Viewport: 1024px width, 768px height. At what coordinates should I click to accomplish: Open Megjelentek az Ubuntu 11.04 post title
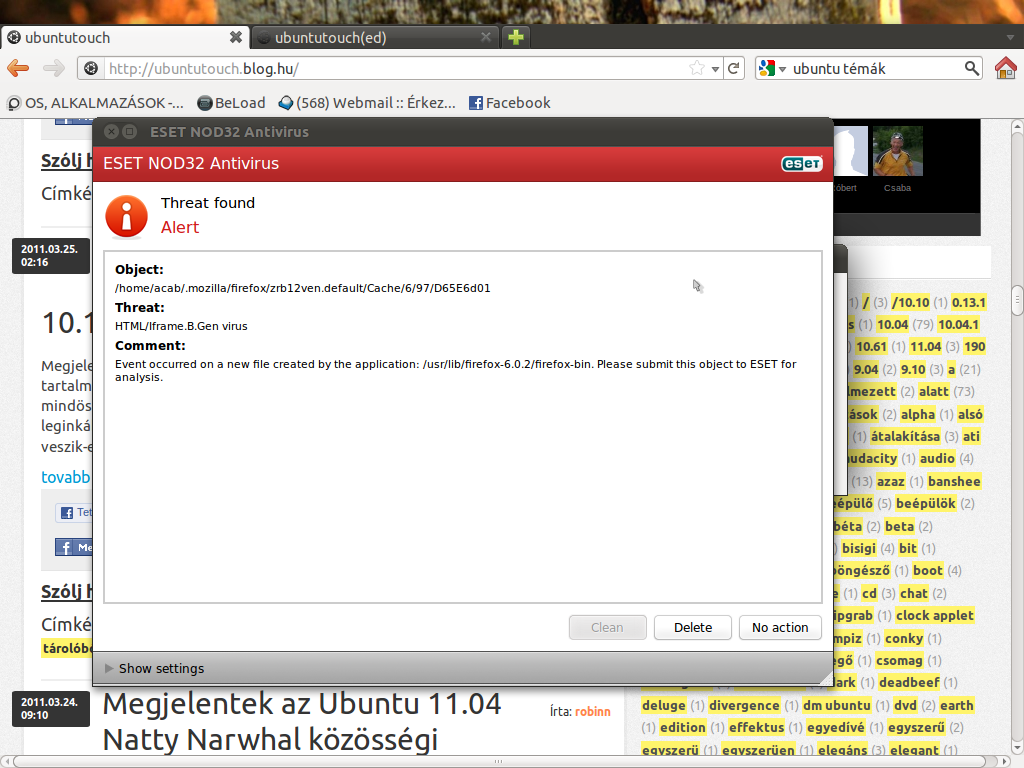[x=302, y=722]
